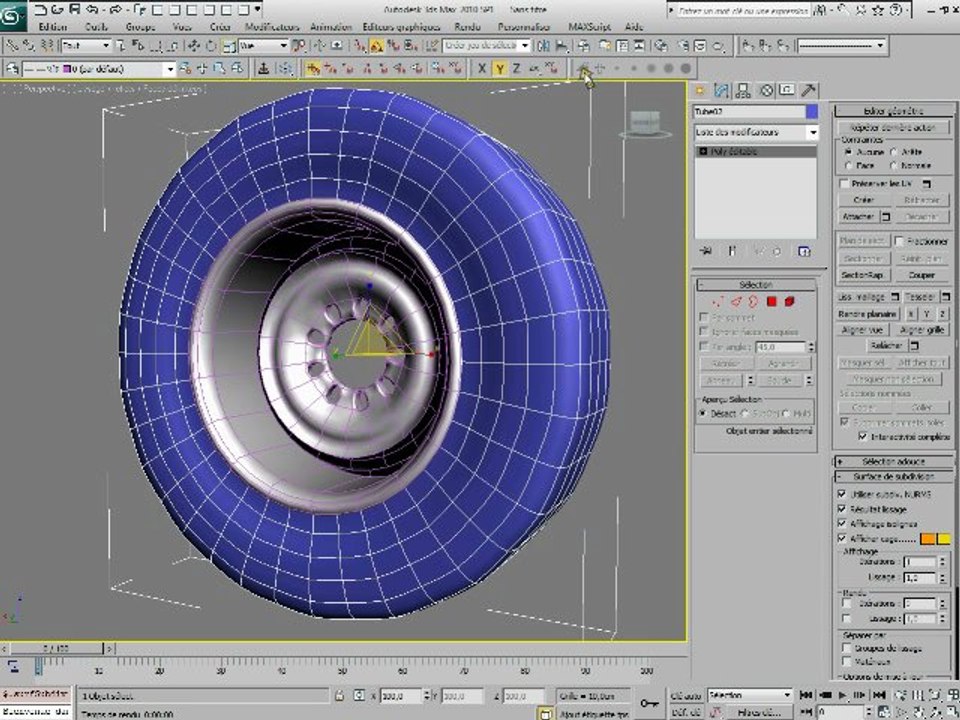Screen dimensions: 960x720
Task: Select Edge sub-object level icon
Action: tap(736, 301)
